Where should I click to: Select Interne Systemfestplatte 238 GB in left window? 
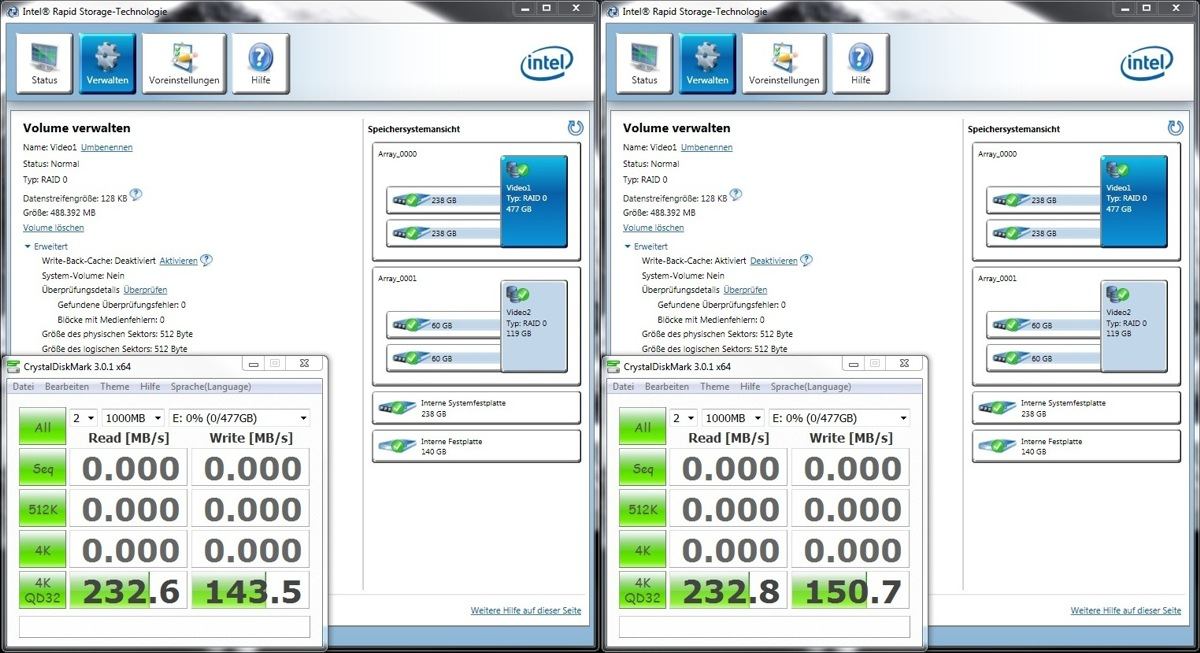pyautogui.click(x=476, y=408)
